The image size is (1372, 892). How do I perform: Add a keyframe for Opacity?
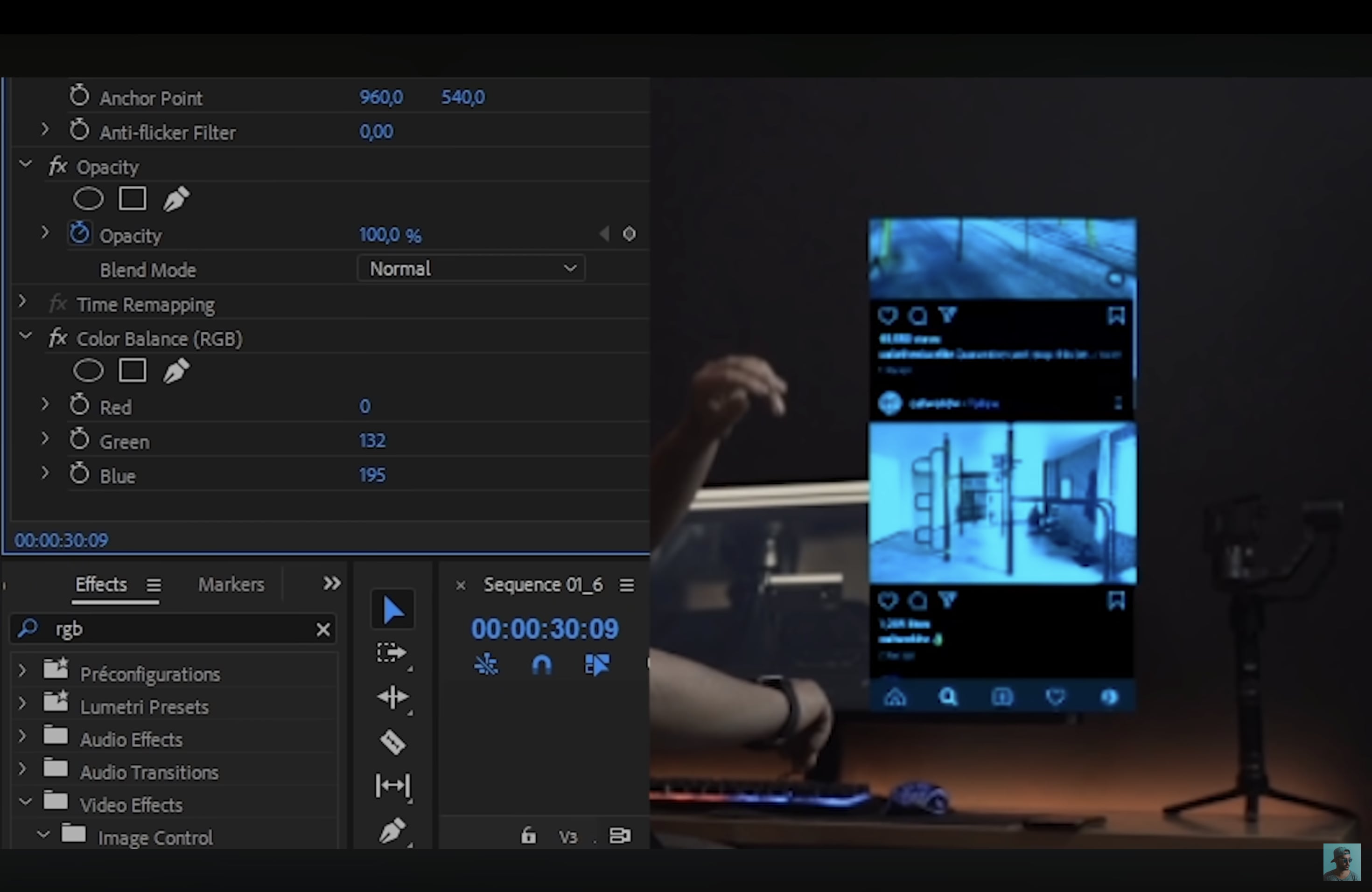coord(630,234)
